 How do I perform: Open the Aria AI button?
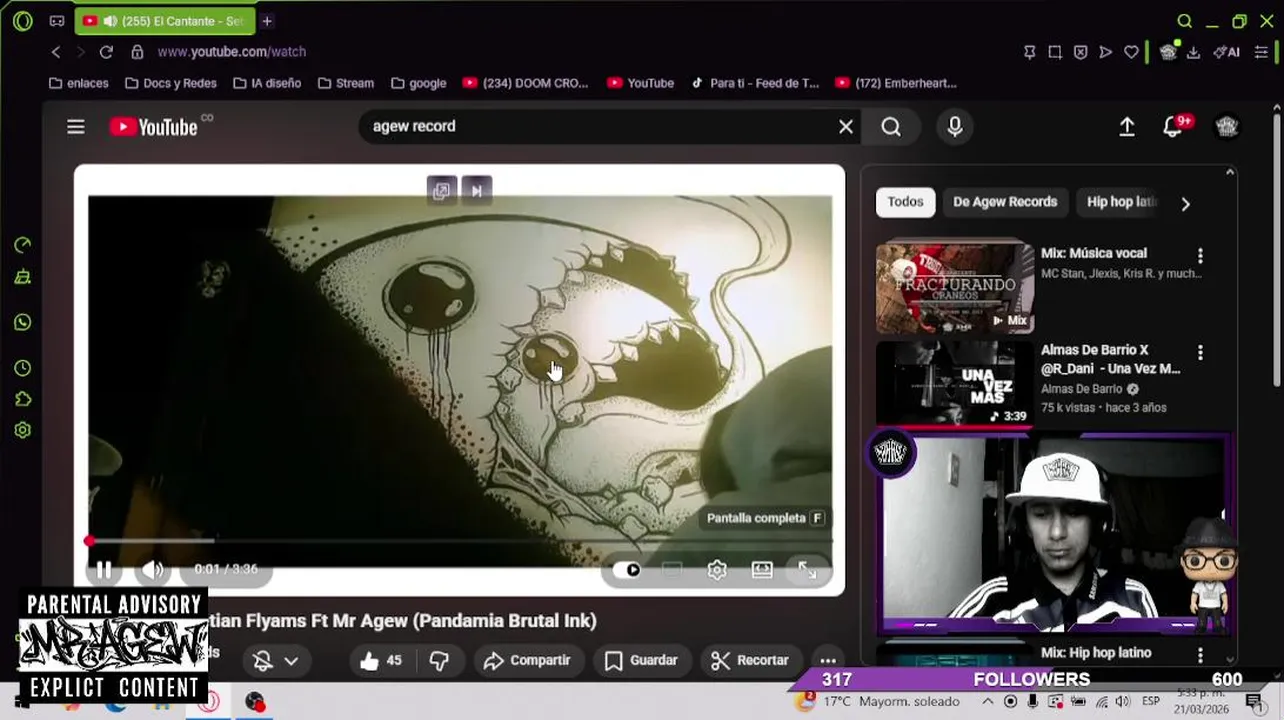(1226, 52)
